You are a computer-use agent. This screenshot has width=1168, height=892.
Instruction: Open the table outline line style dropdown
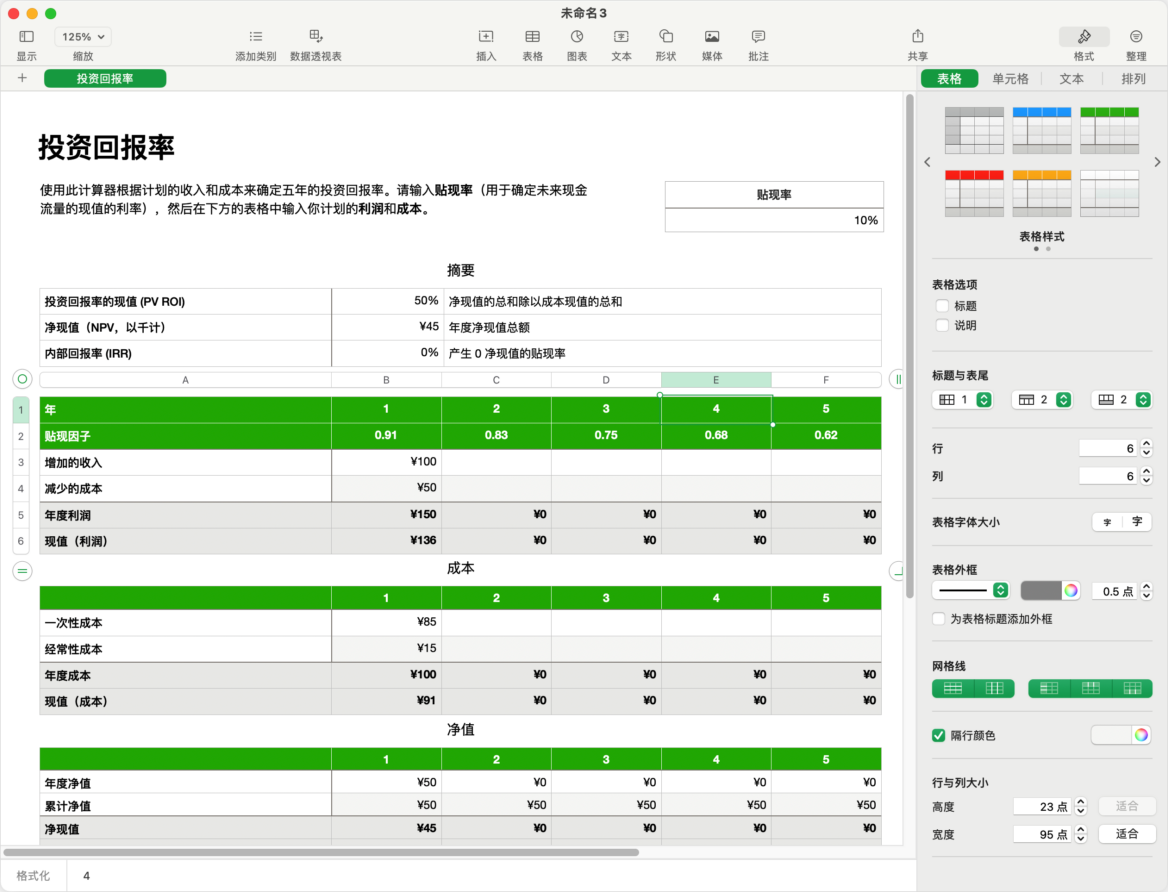tap(970, 590)
